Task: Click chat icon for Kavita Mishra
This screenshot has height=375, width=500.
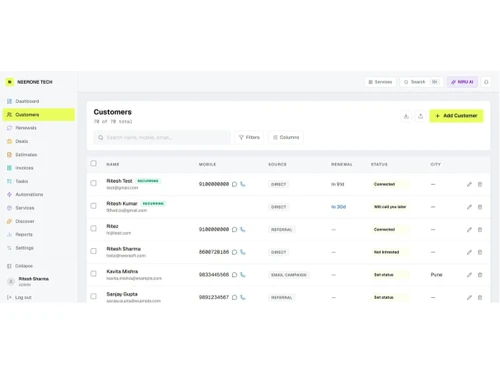Action: tap(235, 275)
